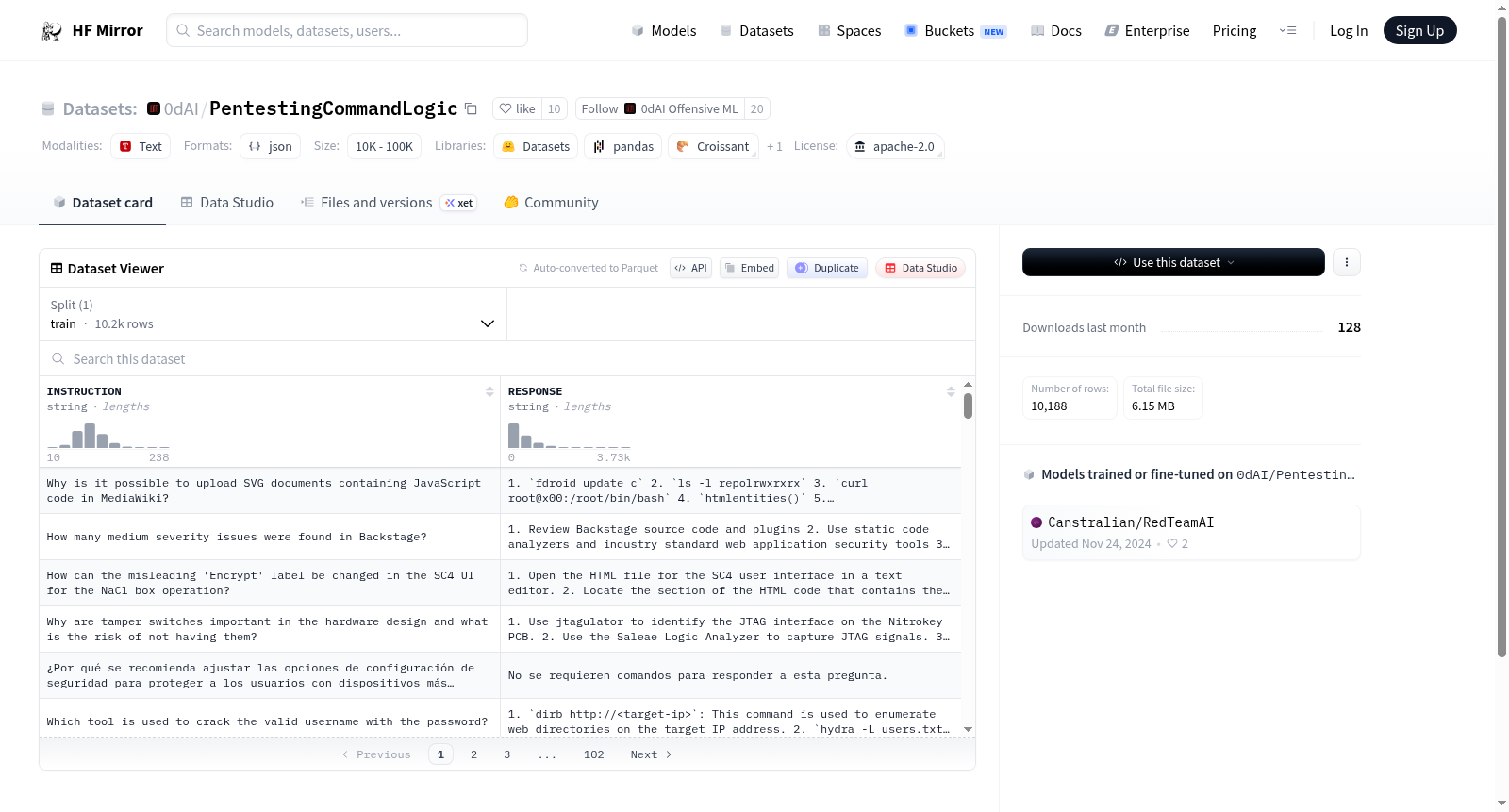Go to Buckets in the top navigation
Viewport: 1509px width, 812px height.
[955, 30]
